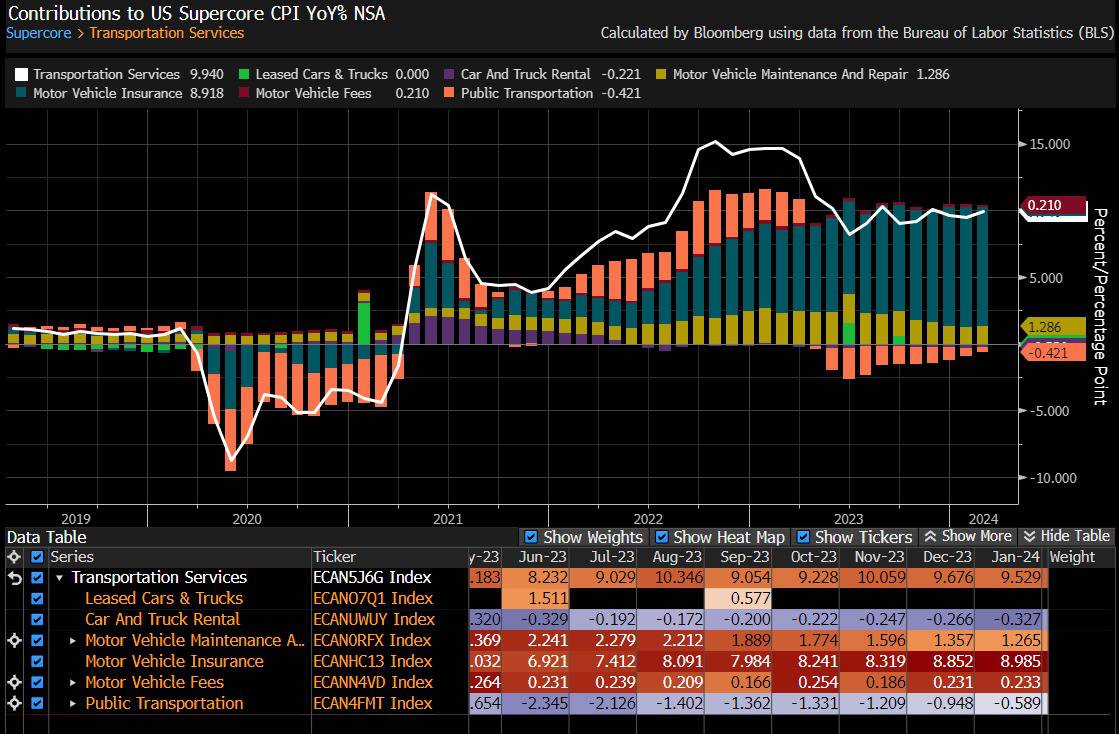This screenshot has height=734, width=1119.
Task: Uncheck the Show Tickers option
Action: click(803, 537)
